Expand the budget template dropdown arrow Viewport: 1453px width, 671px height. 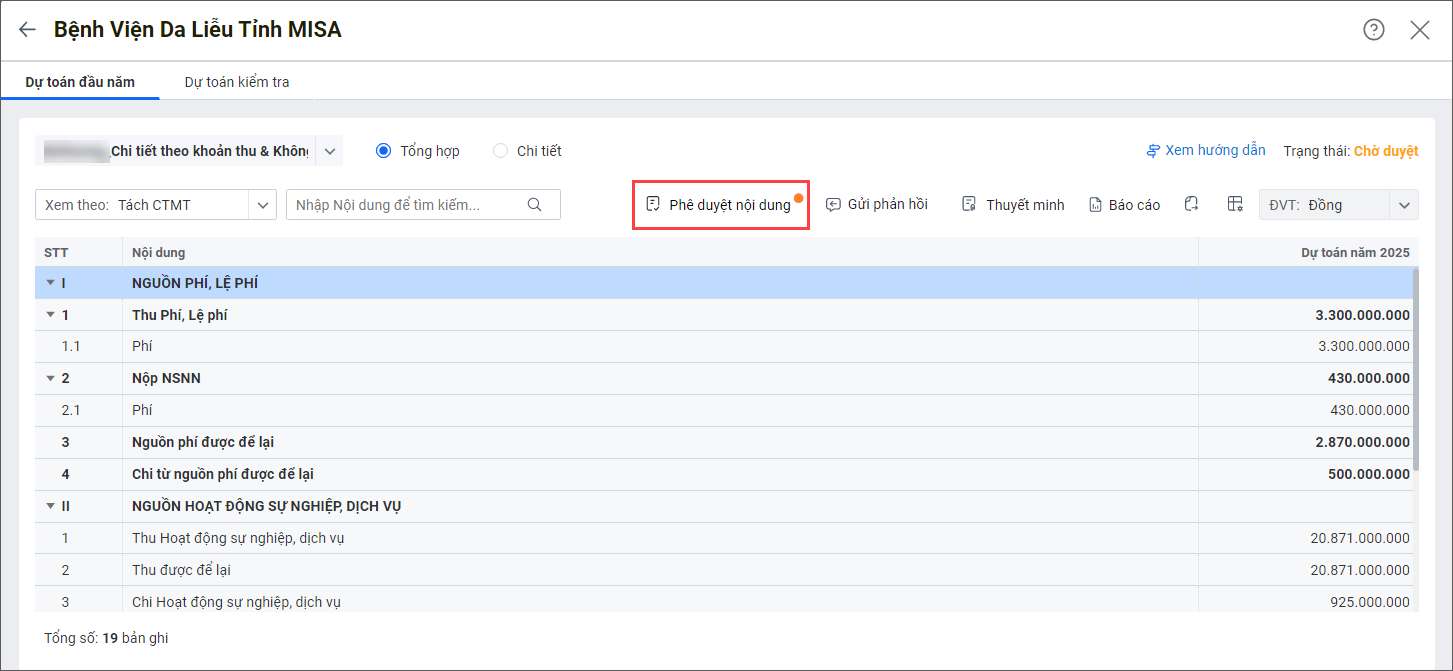329,151
